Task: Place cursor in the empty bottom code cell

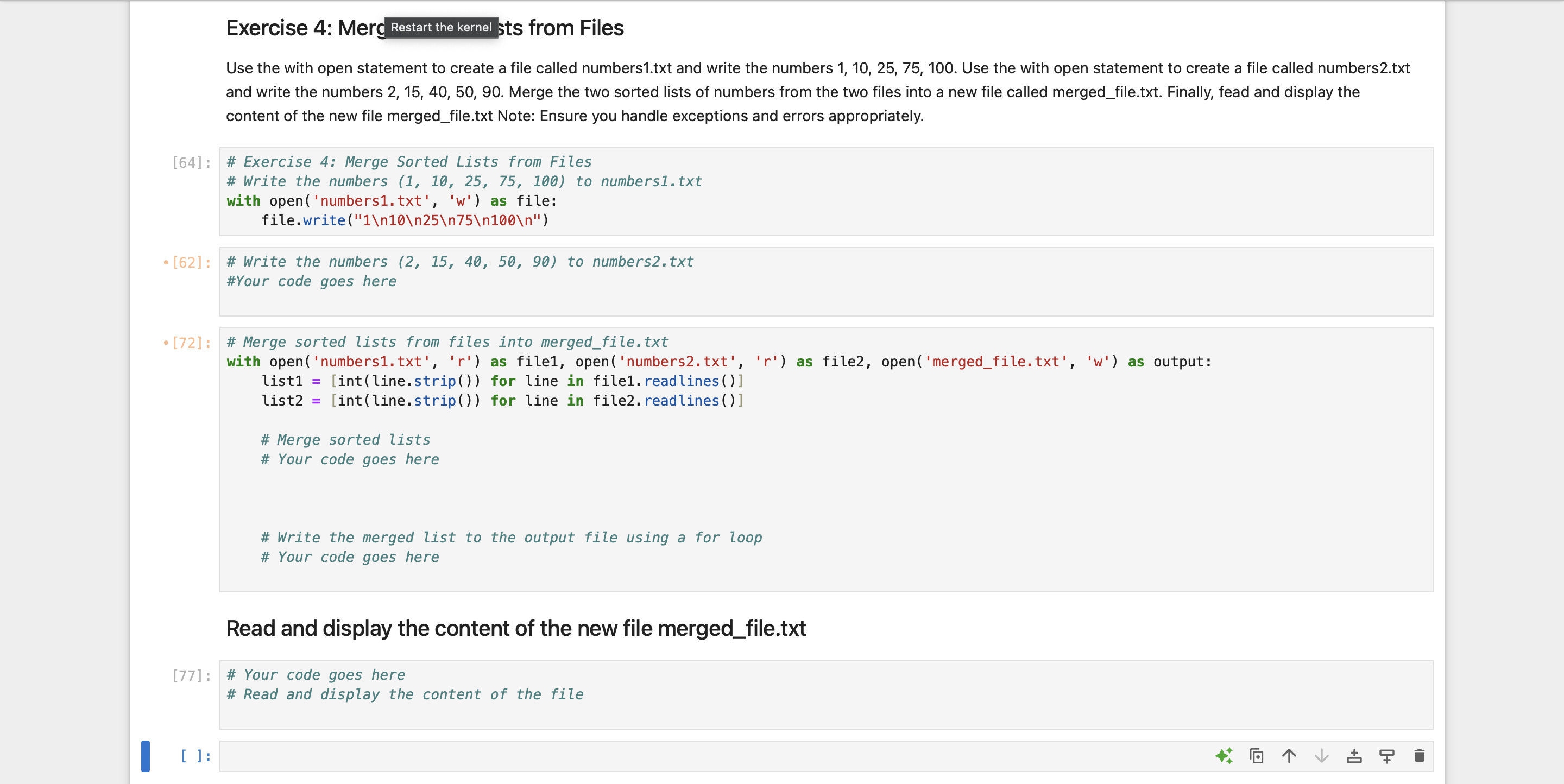Action: pos(729,756)
